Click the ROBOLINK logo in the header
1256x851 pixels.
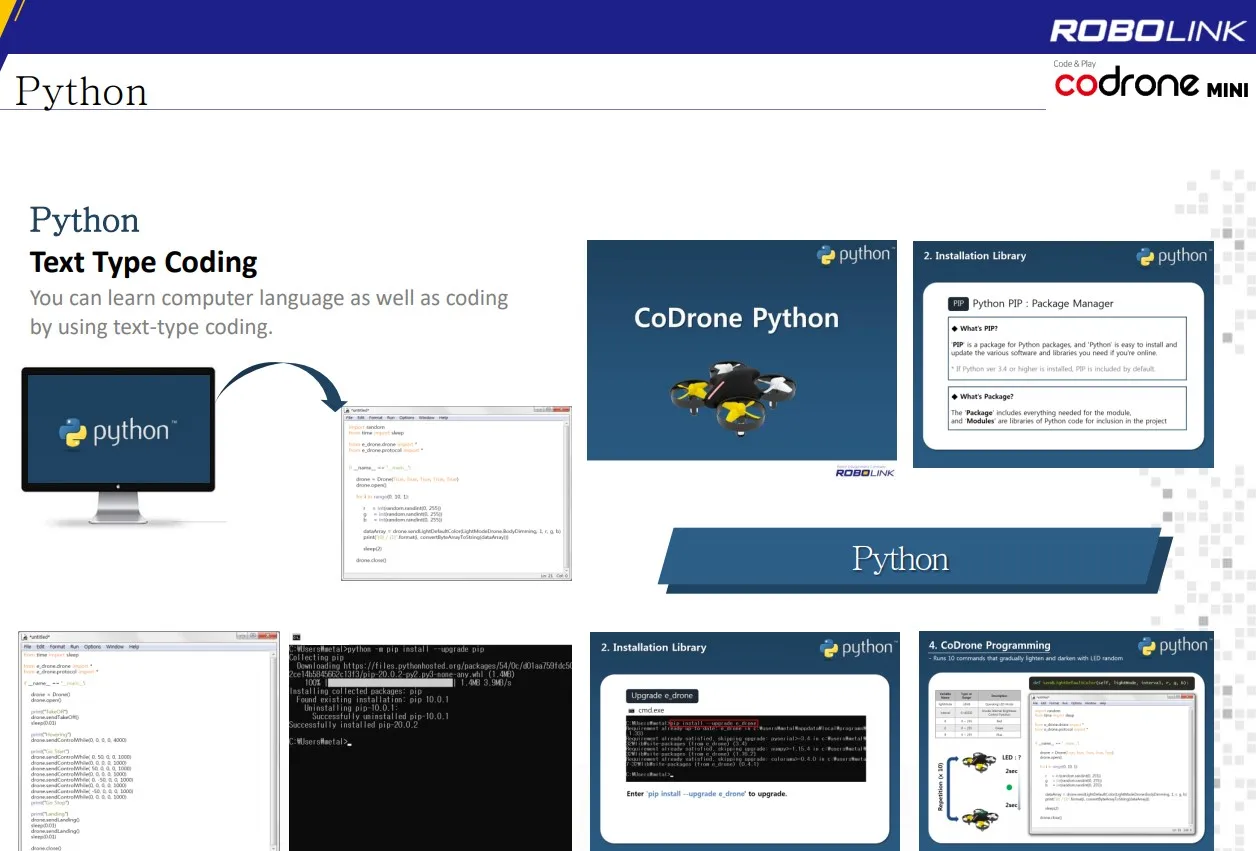coord(1147,30)
